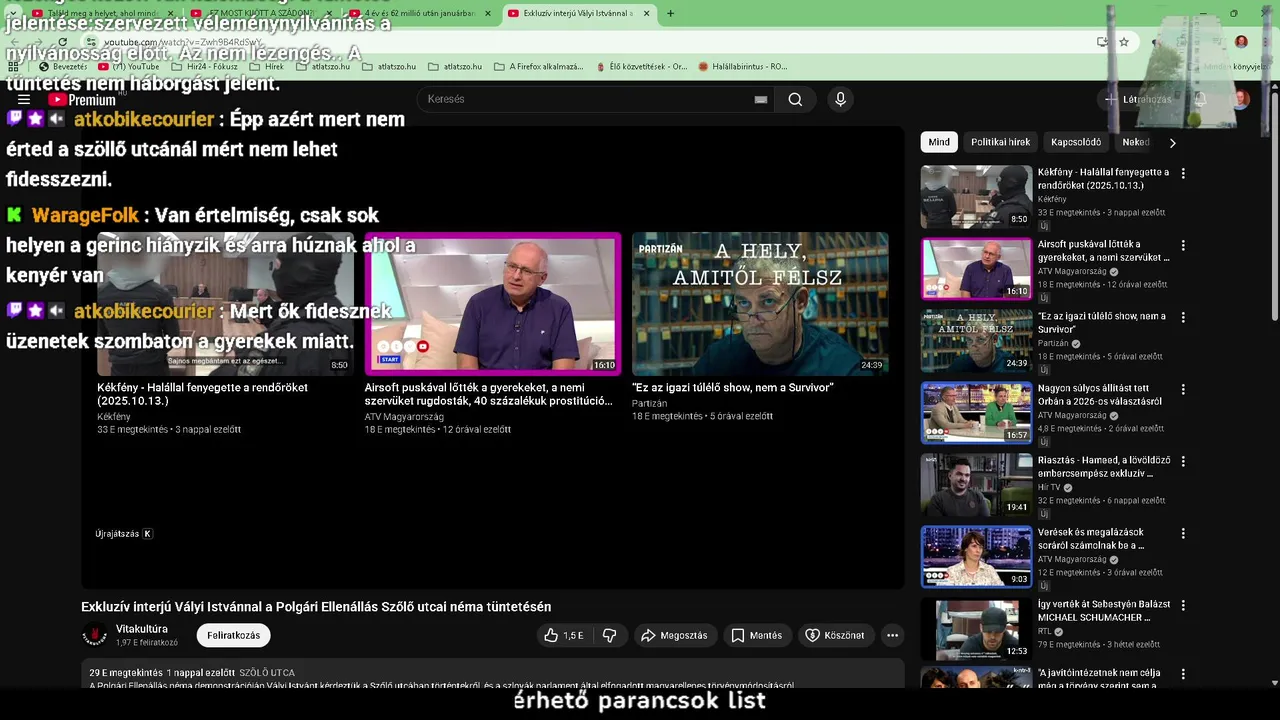The width and height of the screenshot is (1280, 720).
Task: Open more actions ellipsis under video
Action: (892, 635)
